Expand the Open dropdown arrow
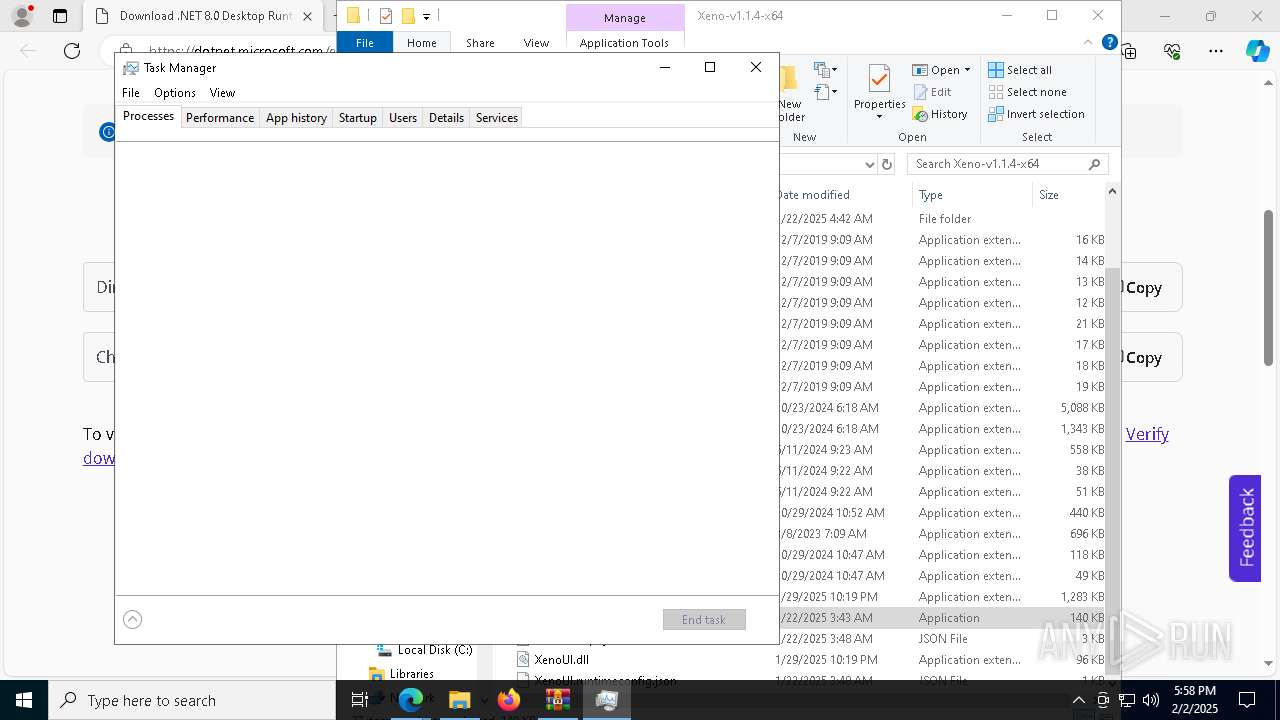The width and height of the screenshot is (1280, 720). click(967, 70)
